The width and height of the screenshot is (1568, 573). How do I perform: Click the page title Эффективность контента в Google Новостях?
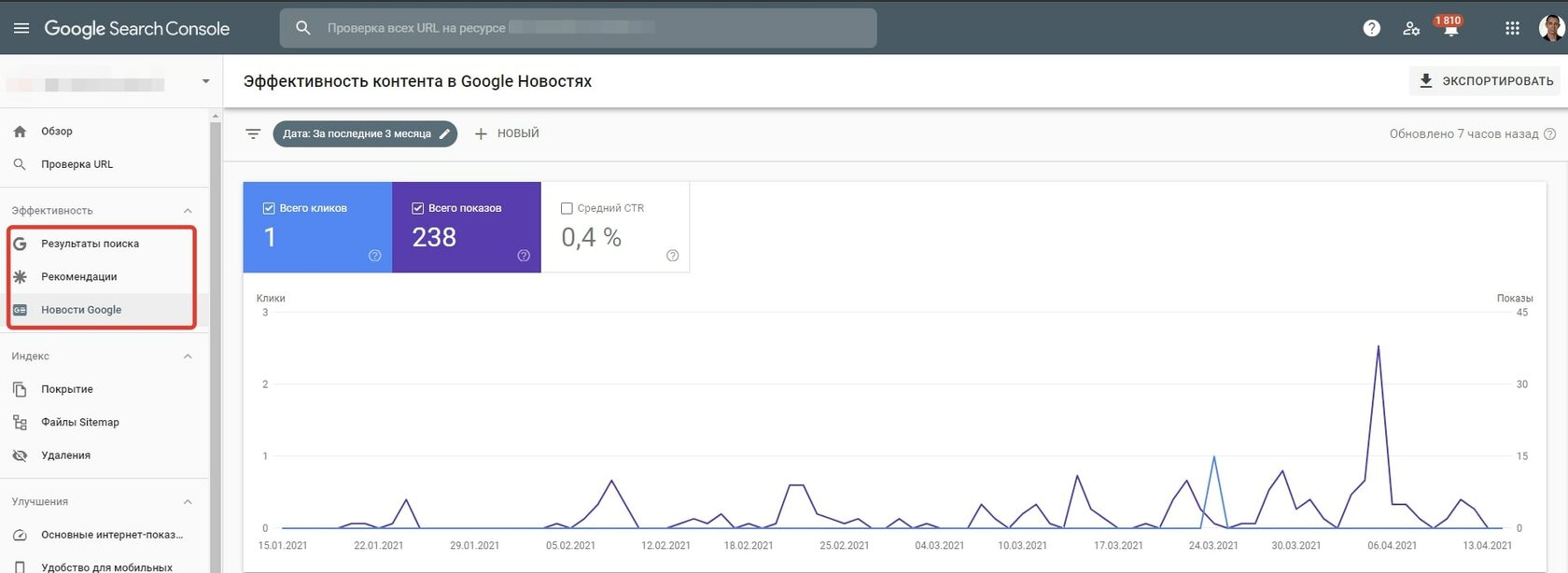[x=417, y=81]
